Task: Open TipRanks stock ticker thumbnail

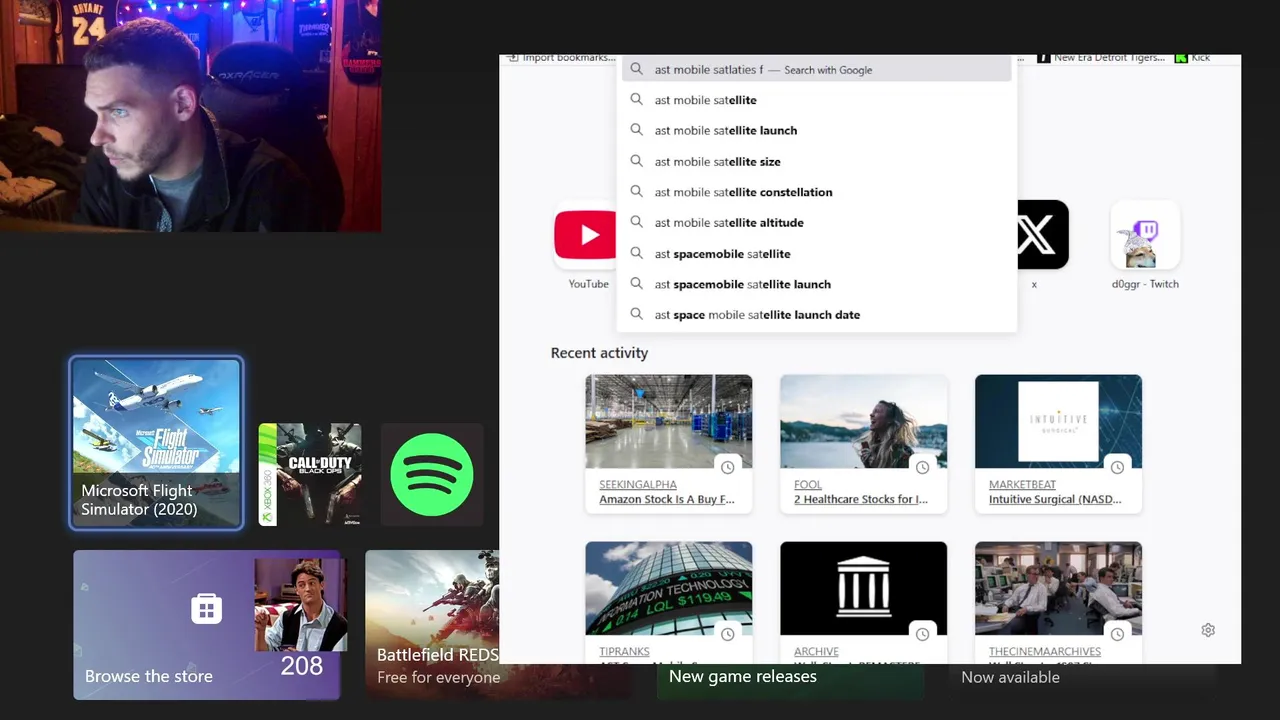Action: click(x=669, y=588)
